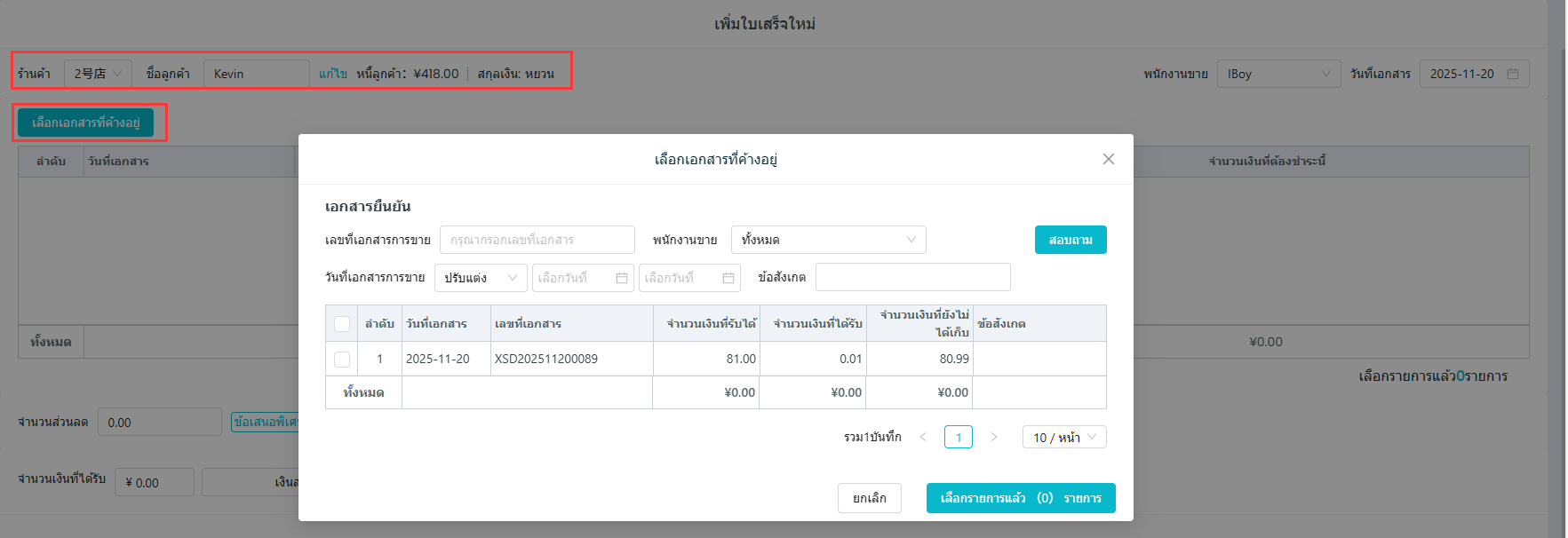Tick the select-all header checkbox
The width and height of the screenshot is (1568, 538).
[x=342, y=324]
